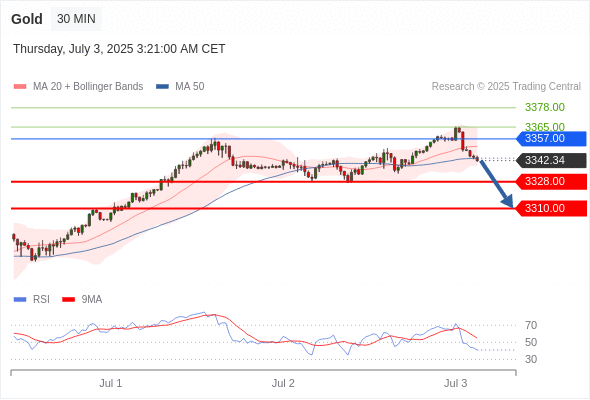Click the Jul 2 date axis label

point(283,383)
